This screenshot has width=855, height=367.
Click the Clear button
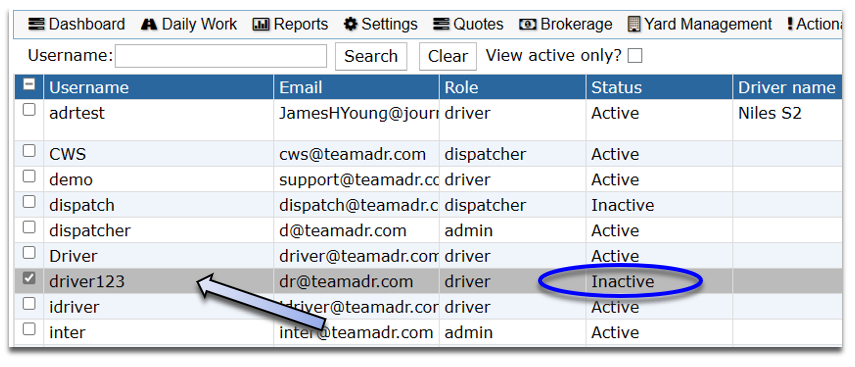tap(448, 56)
